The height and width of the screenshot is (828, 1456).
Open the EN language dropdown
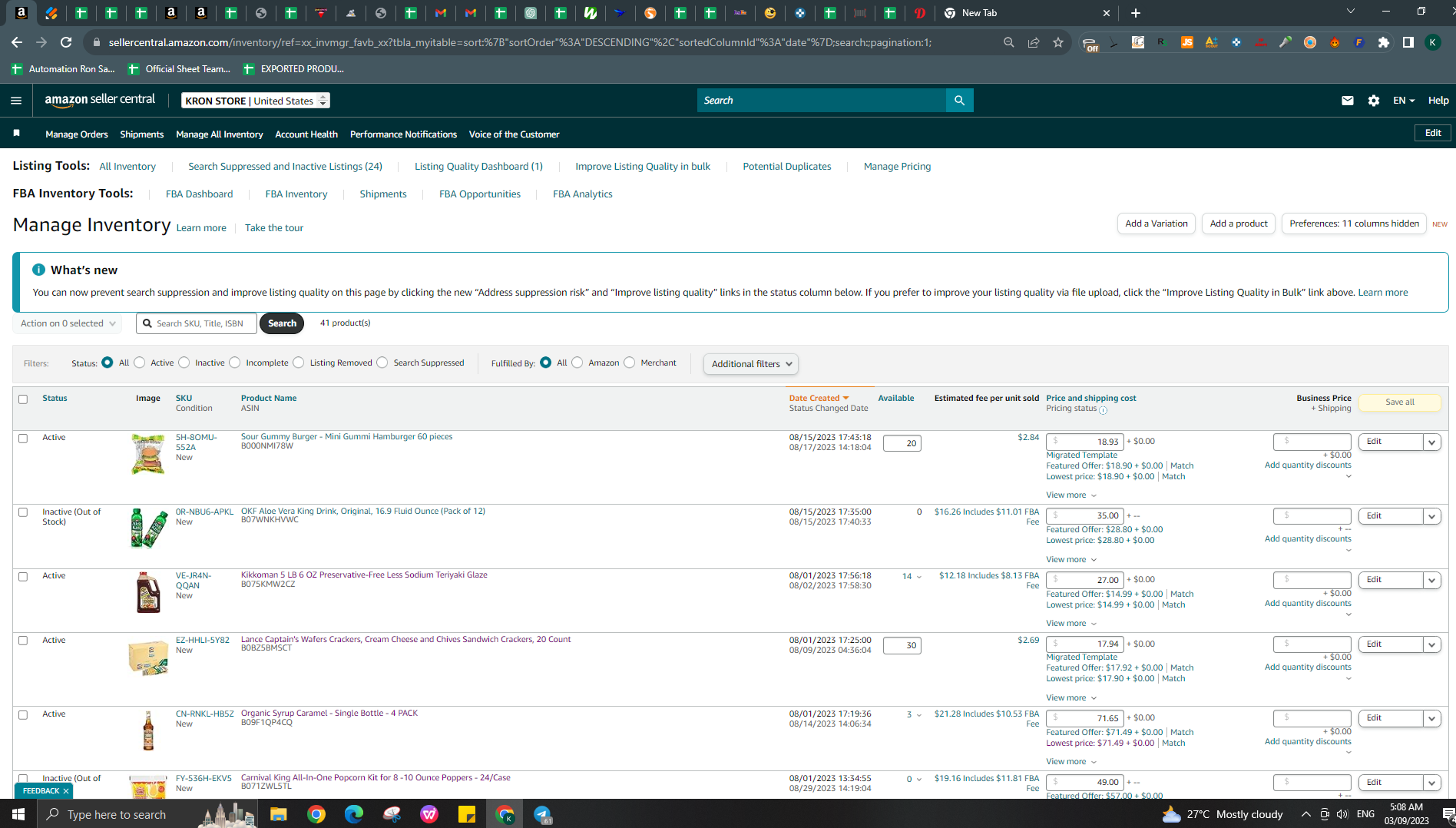(x=1403, y=101)
